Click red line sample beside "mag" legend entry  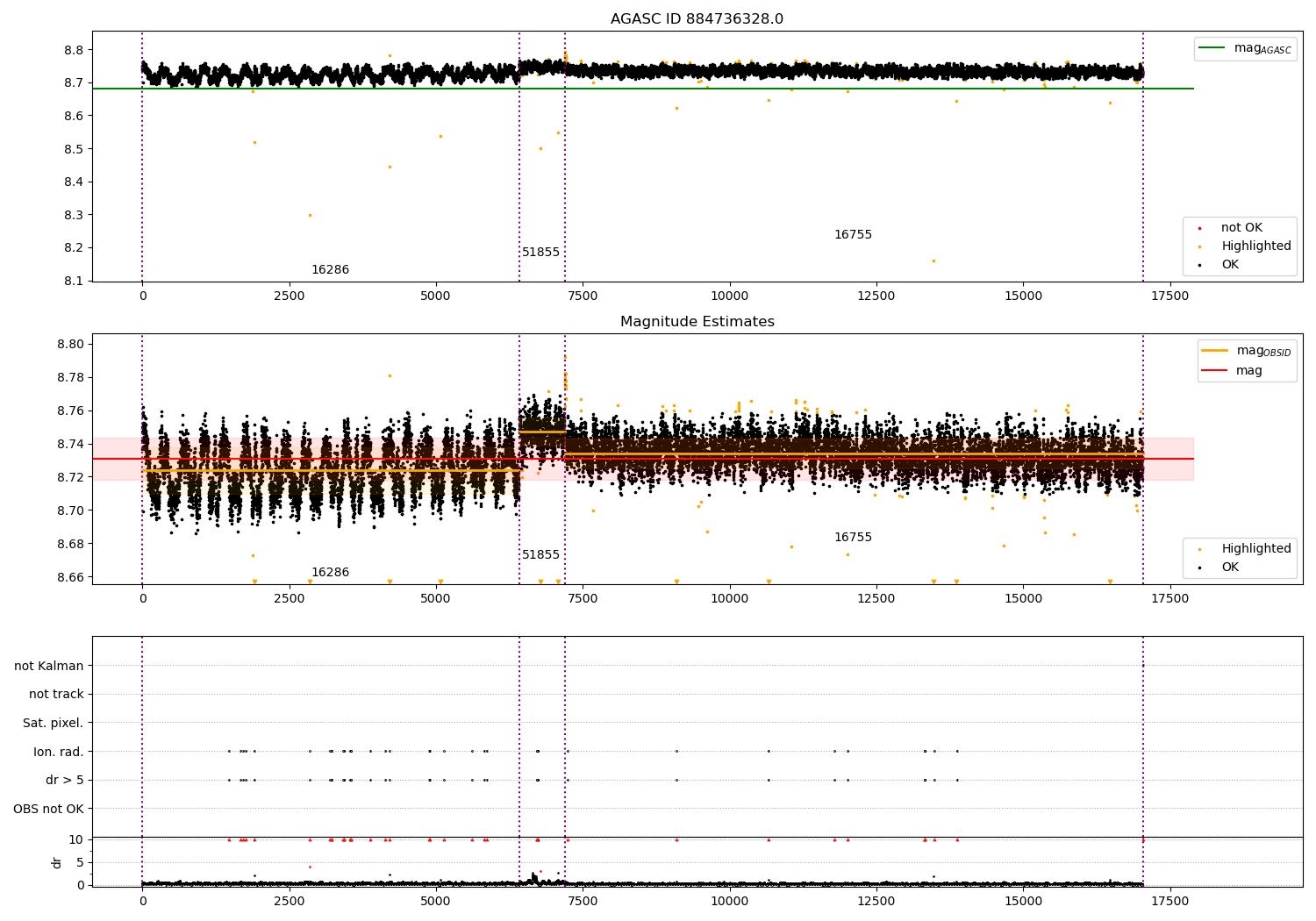[1215, 371]
